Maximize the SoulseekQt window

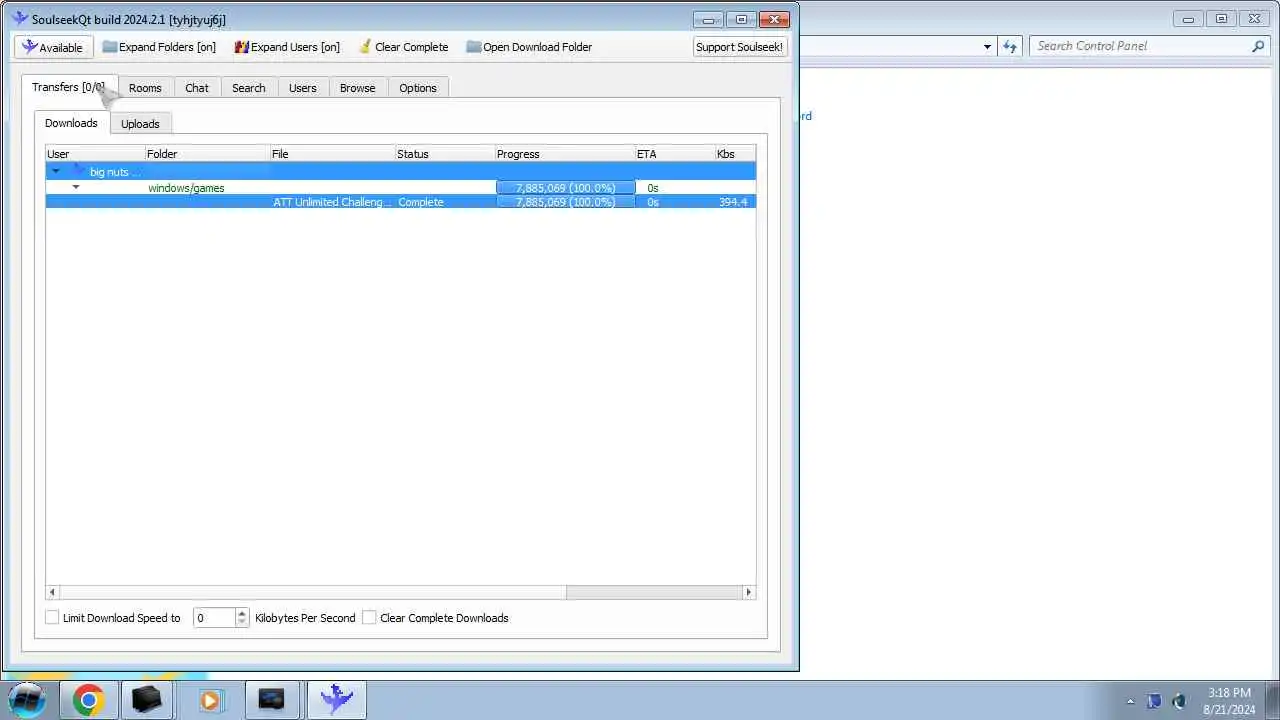(x=741, y=19)
